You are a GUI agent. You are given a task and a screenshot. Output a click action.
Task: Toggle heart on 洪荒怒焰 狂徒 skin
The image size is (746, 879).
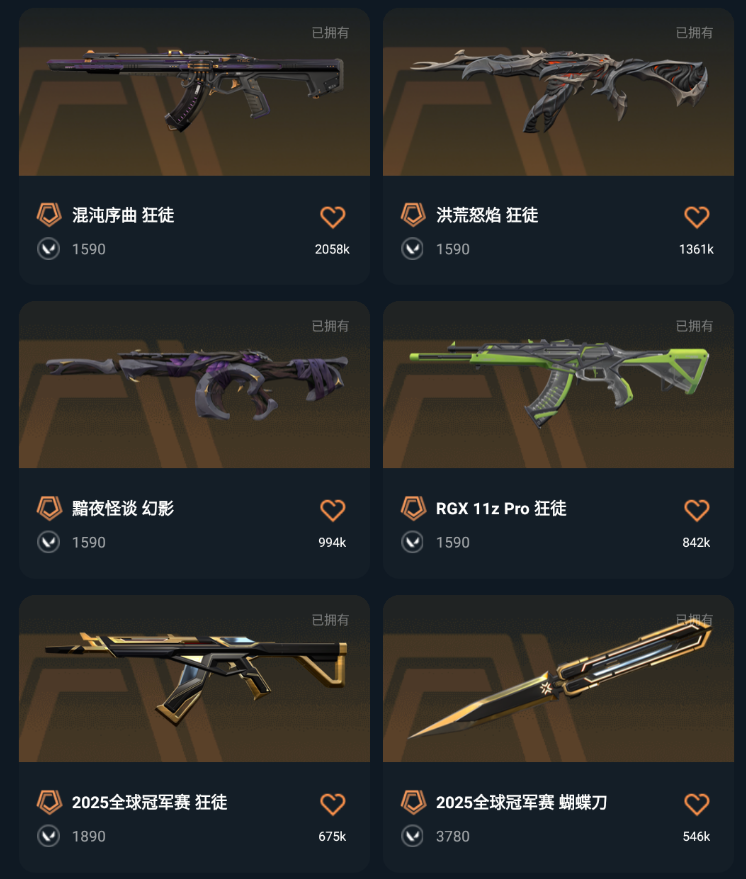click(x=697, y=217)
